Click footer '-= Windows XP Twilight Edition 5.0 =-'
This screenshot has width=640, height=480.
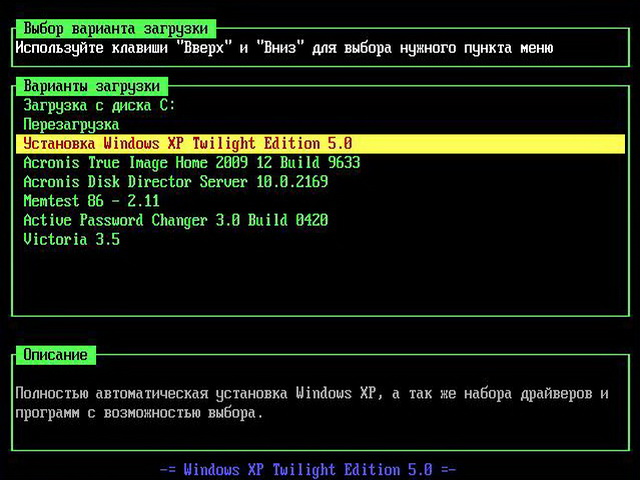(308, 469)
